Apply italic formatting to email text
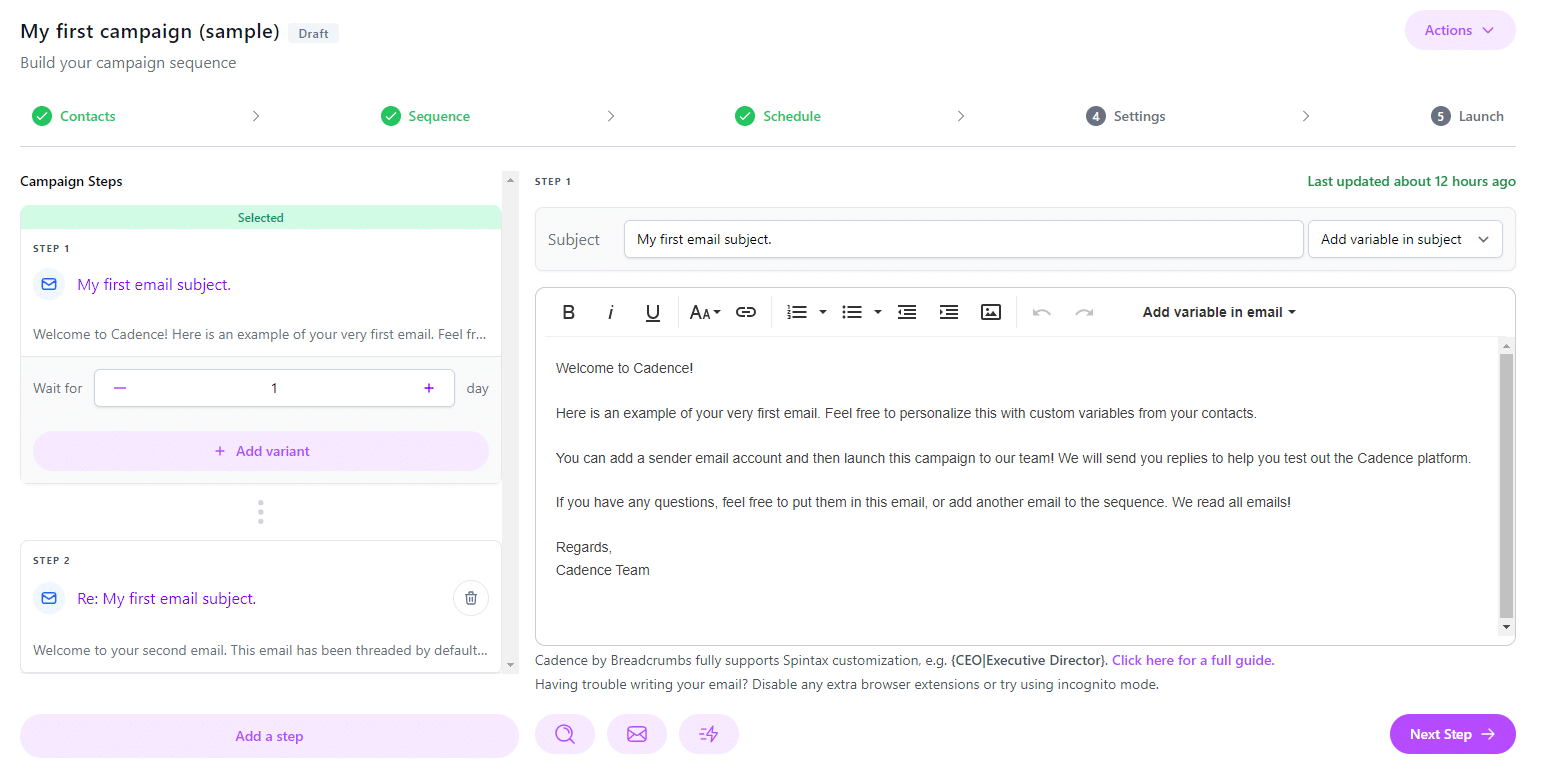Screen dimensions: 1560x781 tap(610, 311)
